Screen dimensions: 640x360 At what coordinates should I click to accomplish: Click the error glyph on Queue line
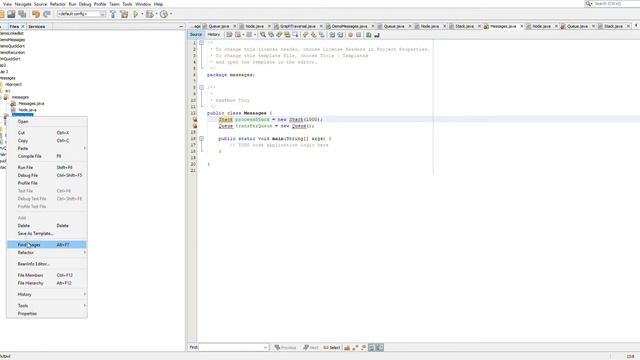[195, 126]
